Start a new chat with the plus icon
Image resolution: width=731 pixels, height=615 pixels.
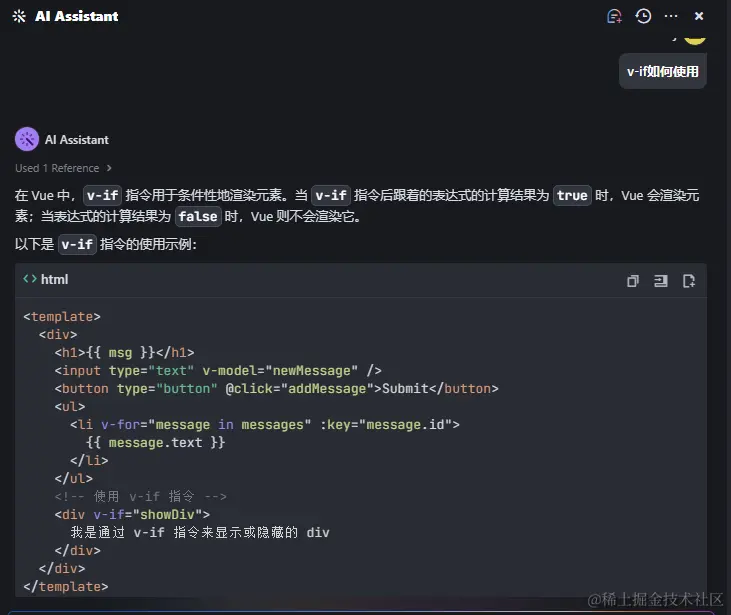click(x=614, y=16)
